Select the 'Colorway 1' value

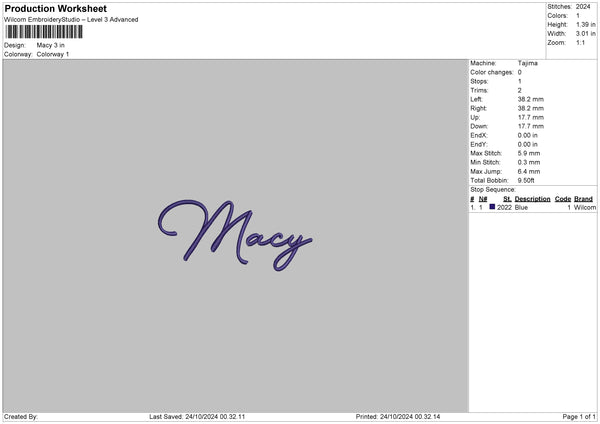point(53,54)
